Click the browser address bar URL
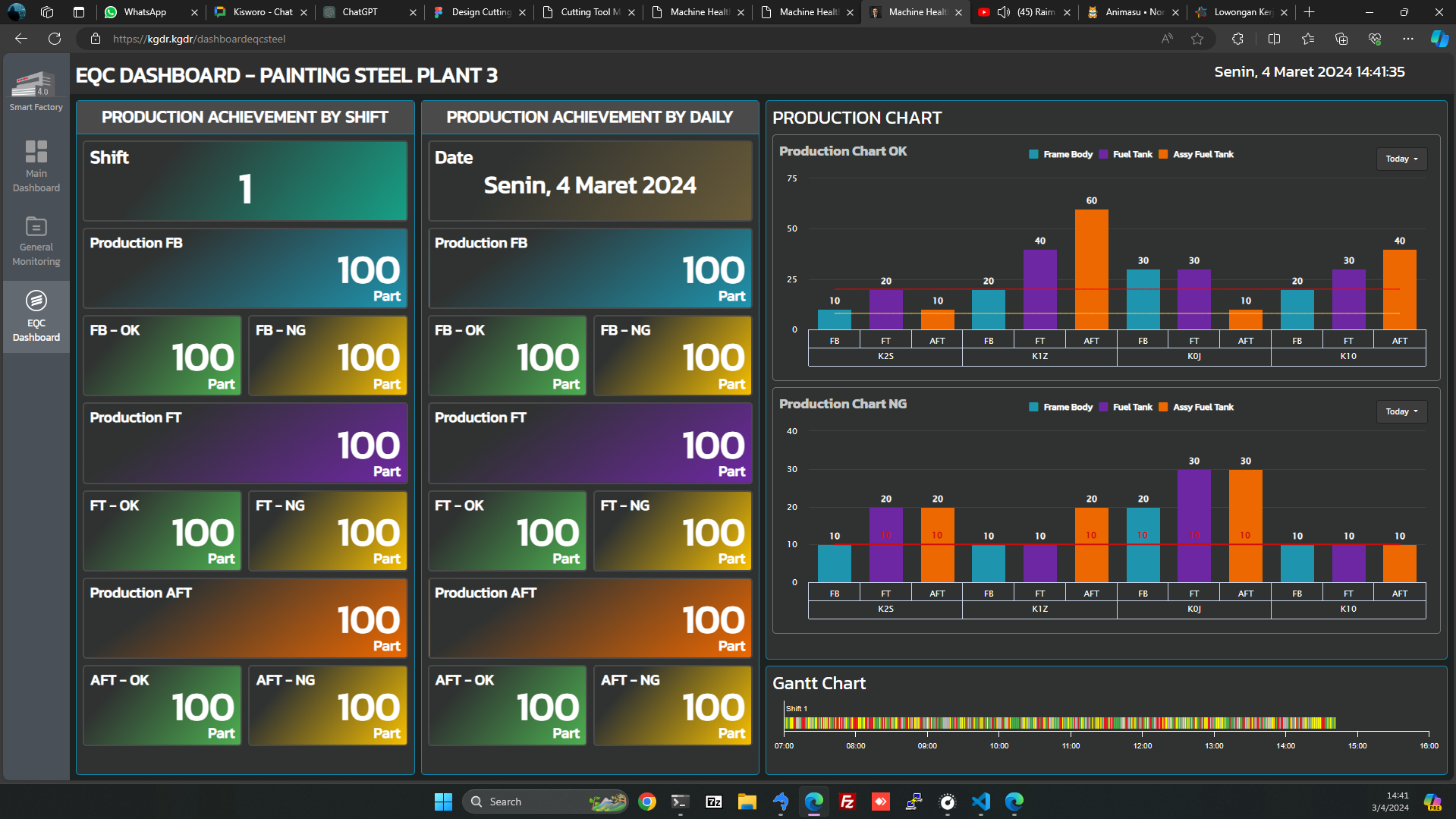Viewport: 1456px width, 819px height. [x=200, y=39]
